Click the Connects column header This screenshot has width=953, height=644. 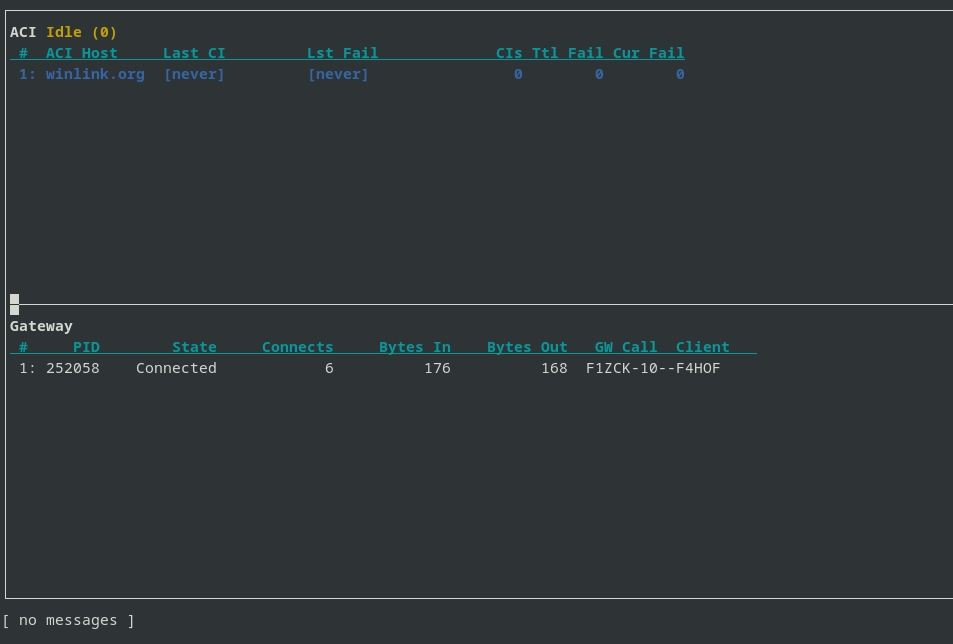coord(297,347)
